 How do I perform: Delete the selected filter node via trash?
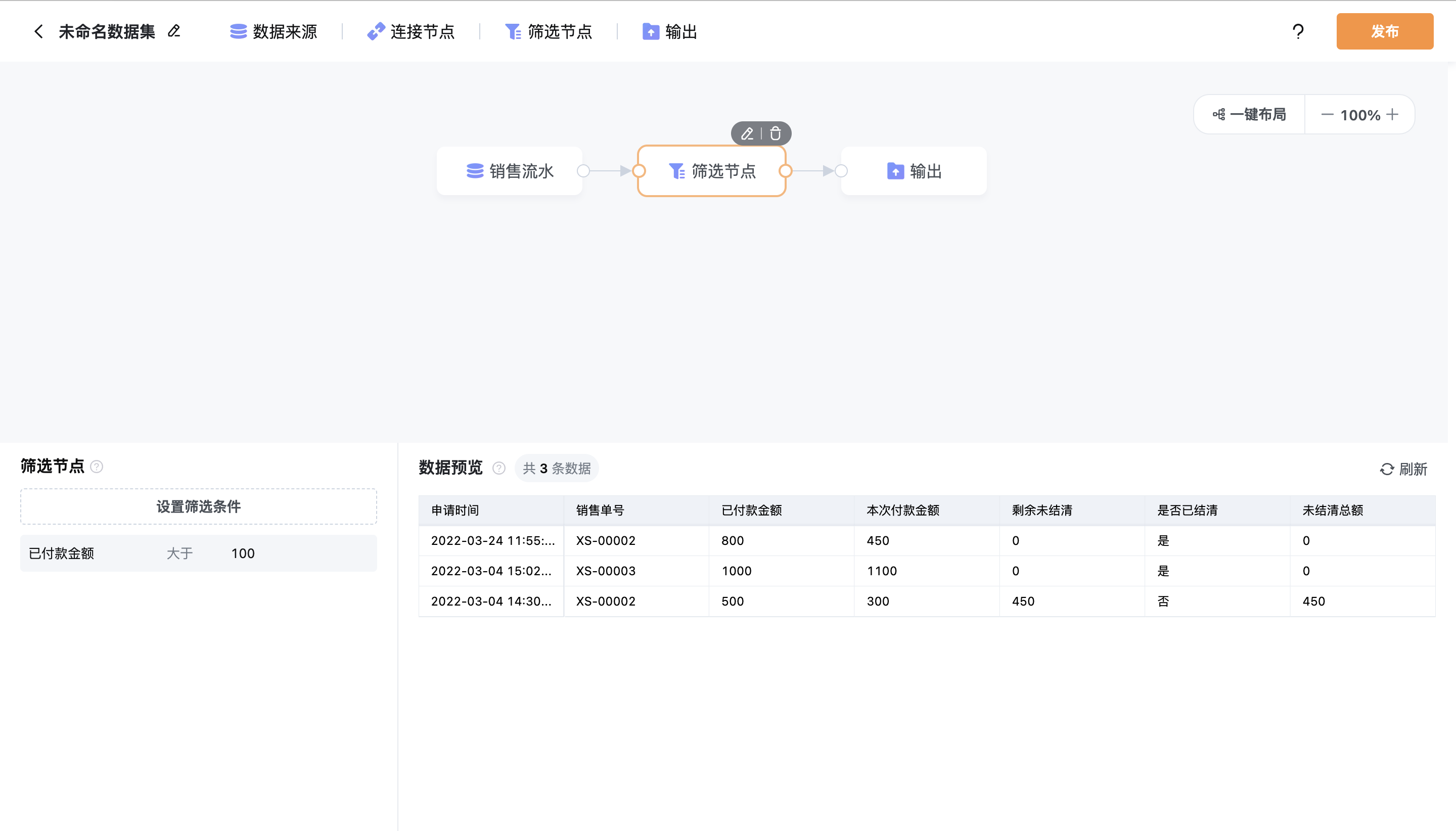tap(775, 133)
